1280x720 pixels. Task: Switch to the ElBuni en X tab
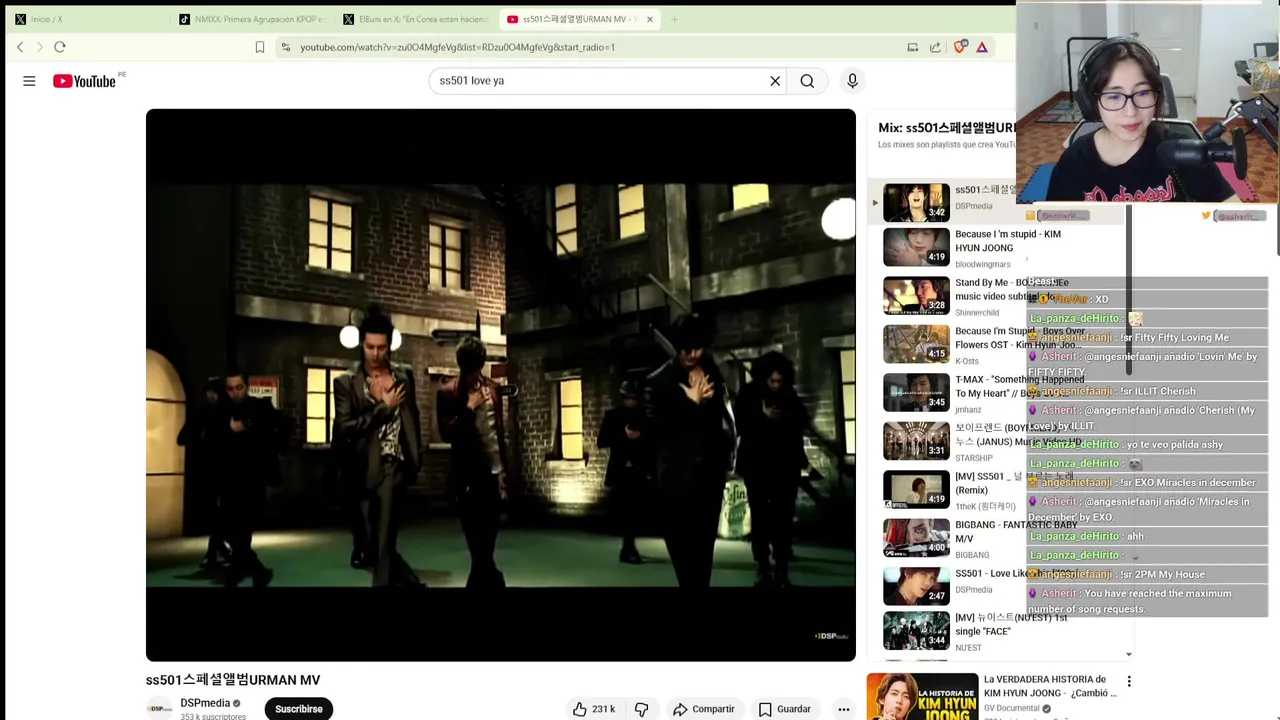tap(415, 19)
